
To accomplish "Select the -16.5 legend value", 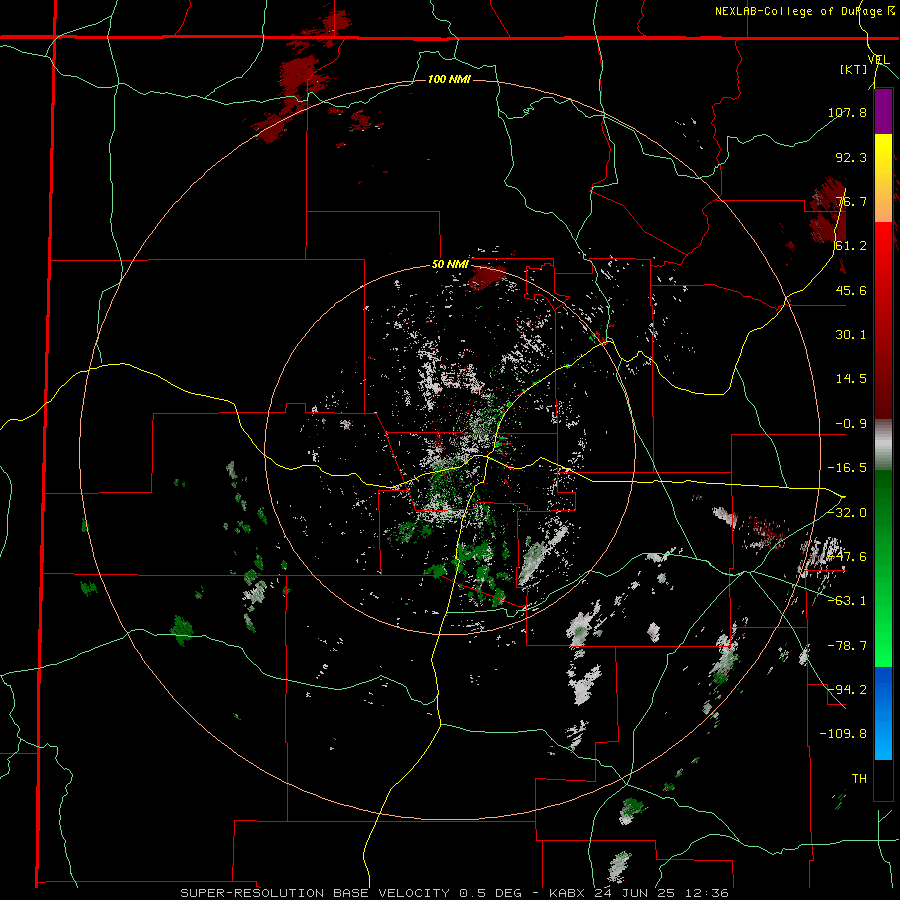I will coord(847,468).
